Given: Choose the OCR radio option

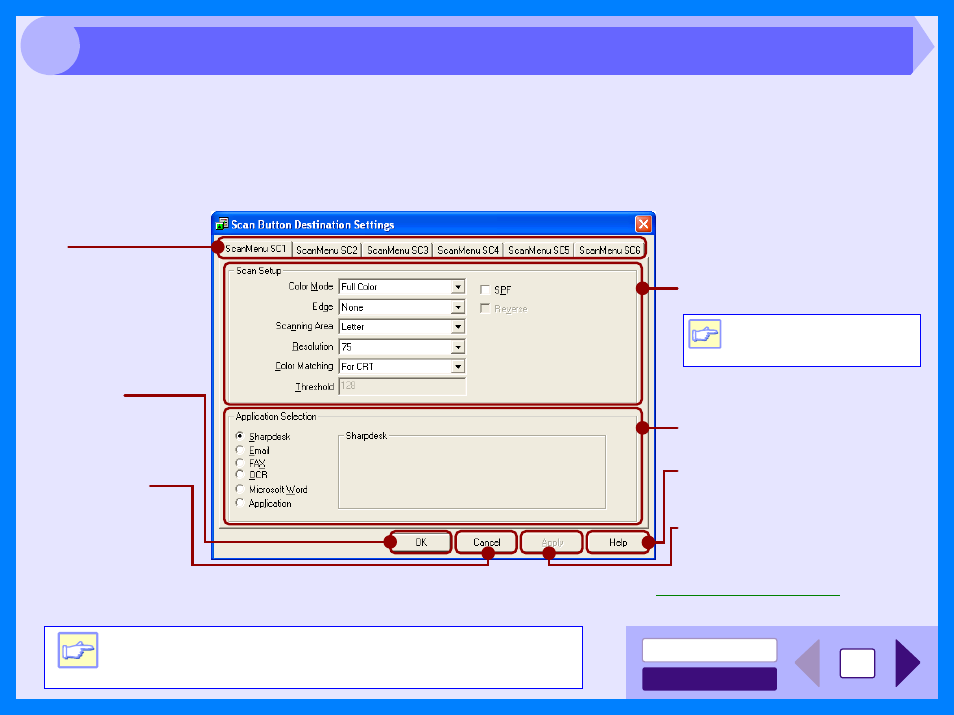Looking at the screenshot, I should point(240,474).
